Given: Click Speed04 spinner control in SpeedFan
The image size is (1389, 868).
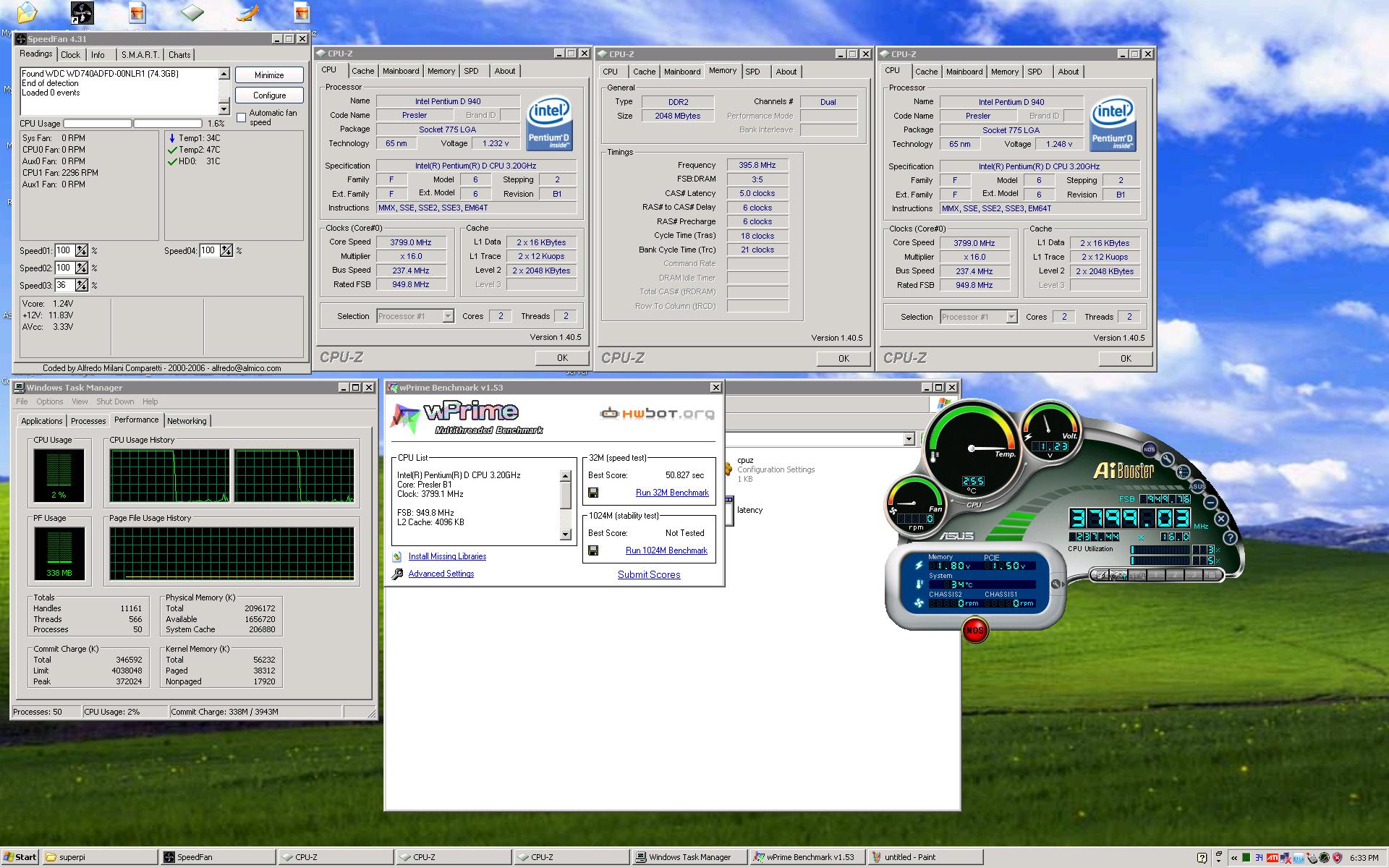Looking at the screenshot, I should (226, 251).
